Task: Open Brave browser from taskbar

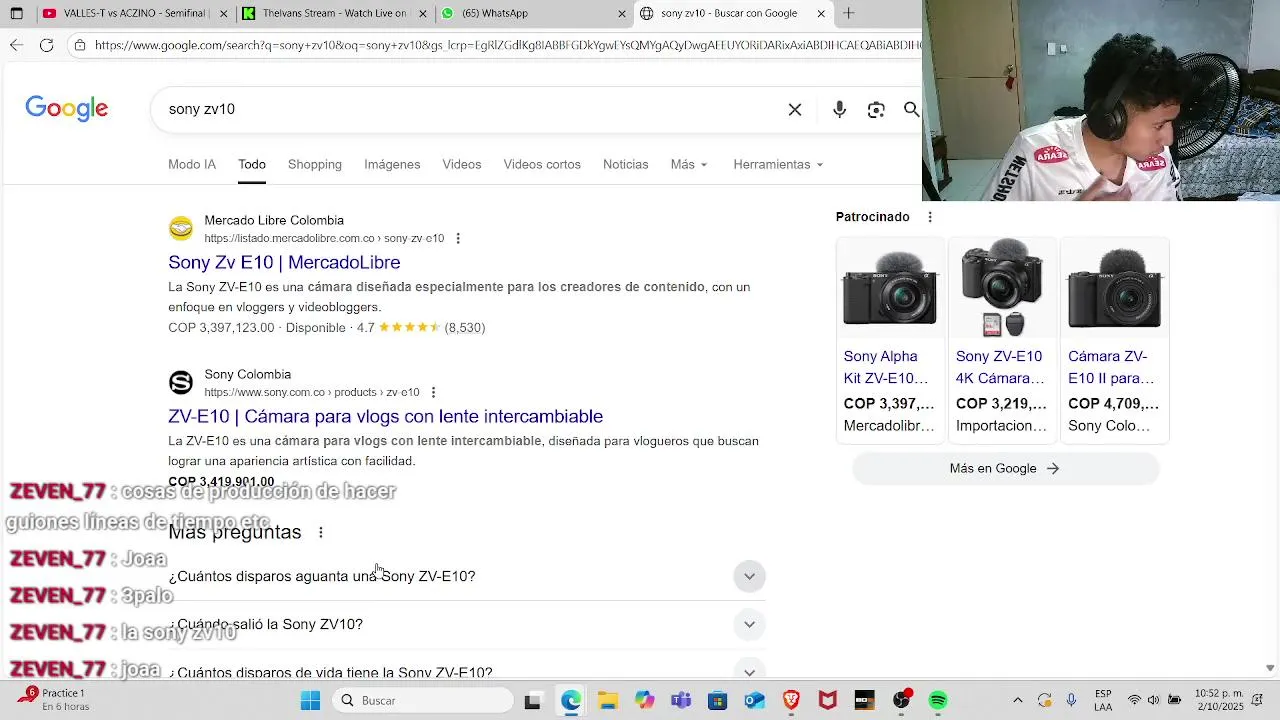Action: click(x=791, y=701)
